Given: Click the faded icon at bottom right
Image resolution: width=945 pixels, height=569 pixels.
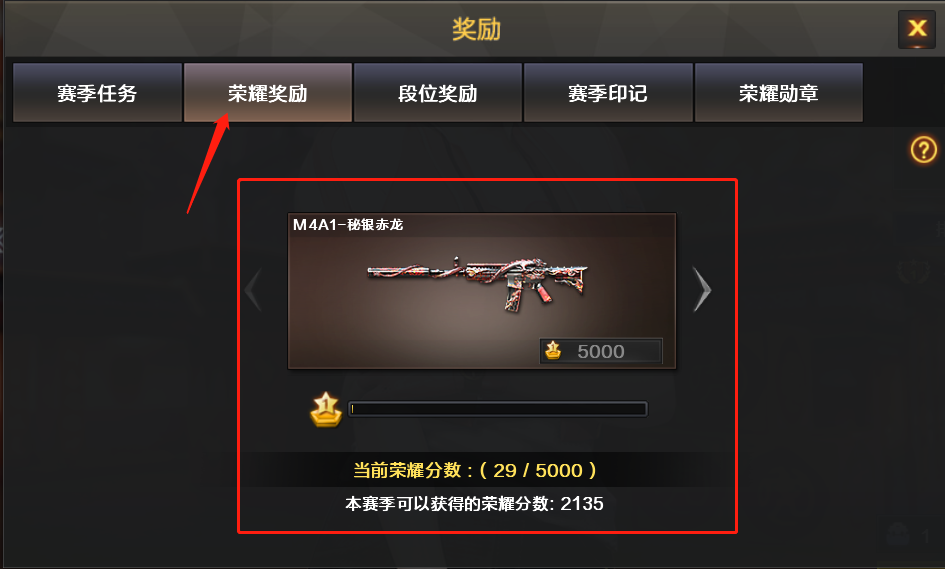Looking at the screenshot, I should point(899,534).
